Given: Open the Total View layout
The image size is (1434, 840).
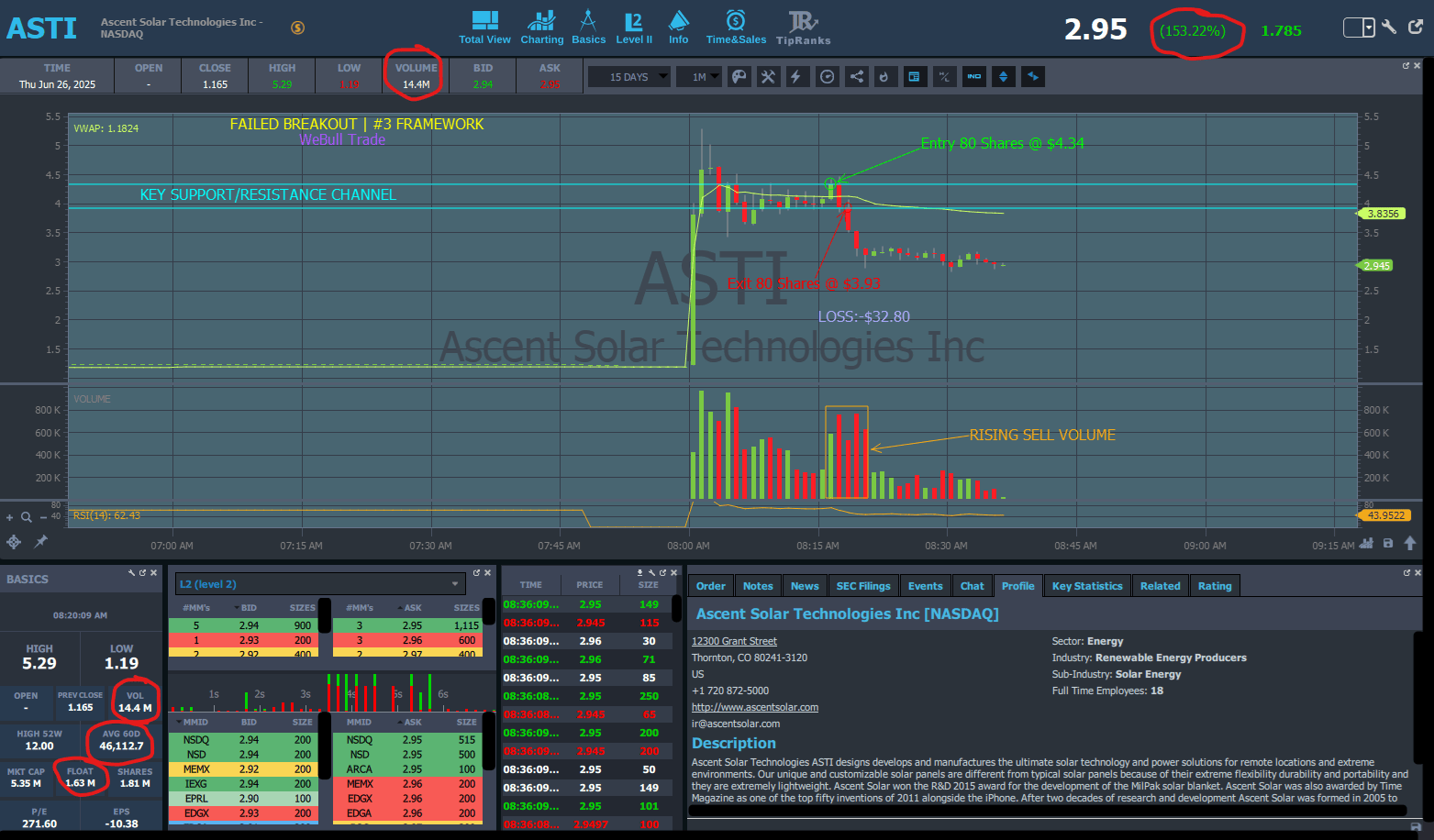Looking at the screenshot, I should click(484, 28).
